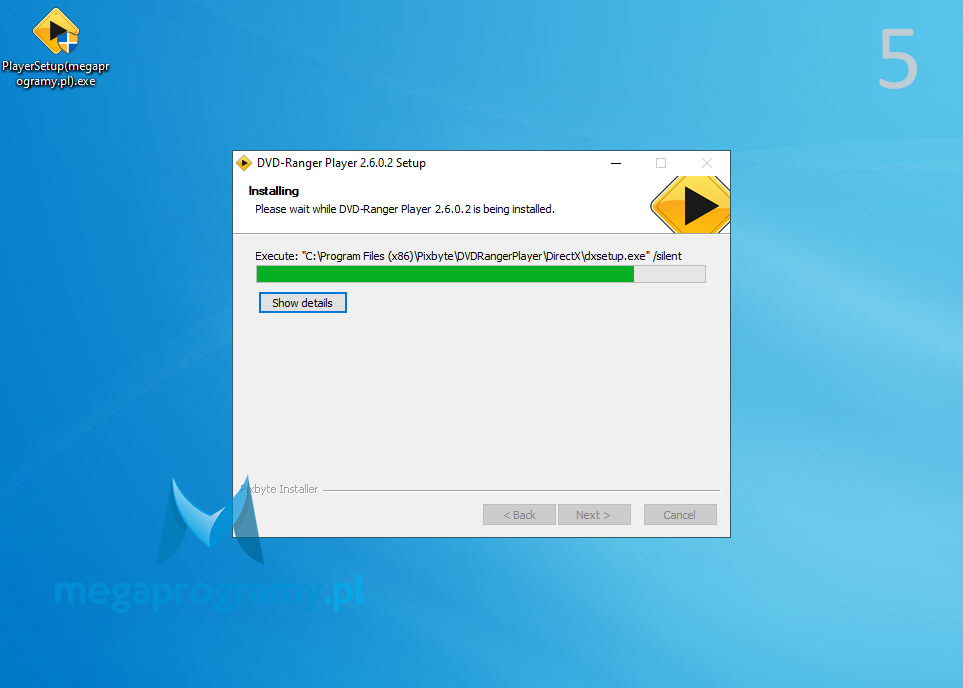Viewport: 963px width, 688px height.
Task: Click the Execute dxsetup.exe status line
Action: pos(469,256)
